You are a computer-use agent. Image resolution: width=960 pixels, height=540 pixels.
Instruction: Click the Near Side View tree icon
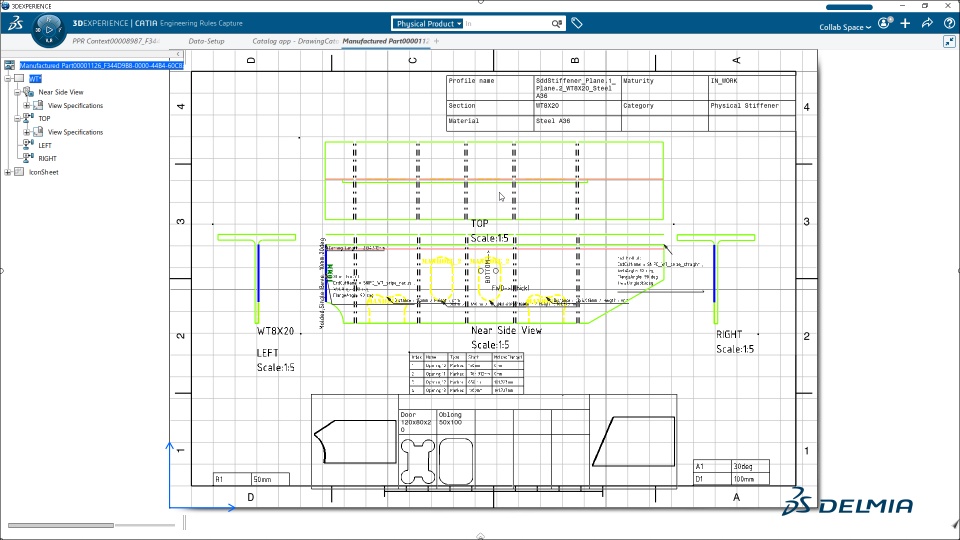28,92
